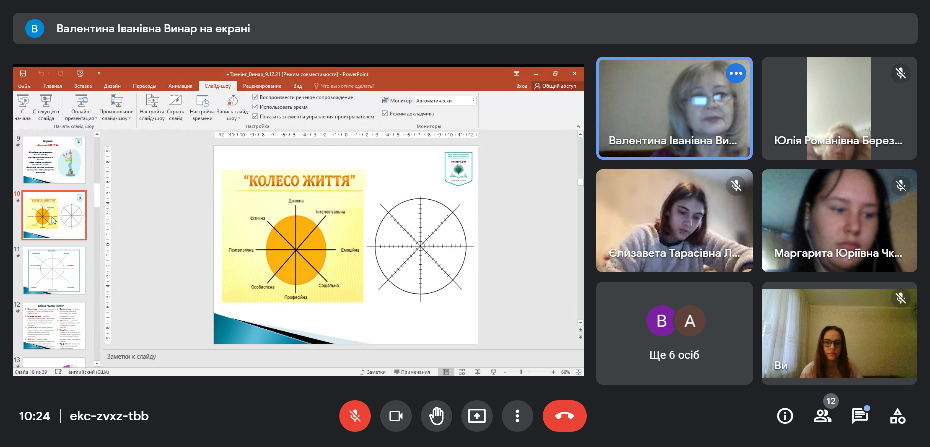The height and width of the screenshot is (447, 930).
Task: Click the "Ще 6 осіб" participants tile
Action: point(674,333)
